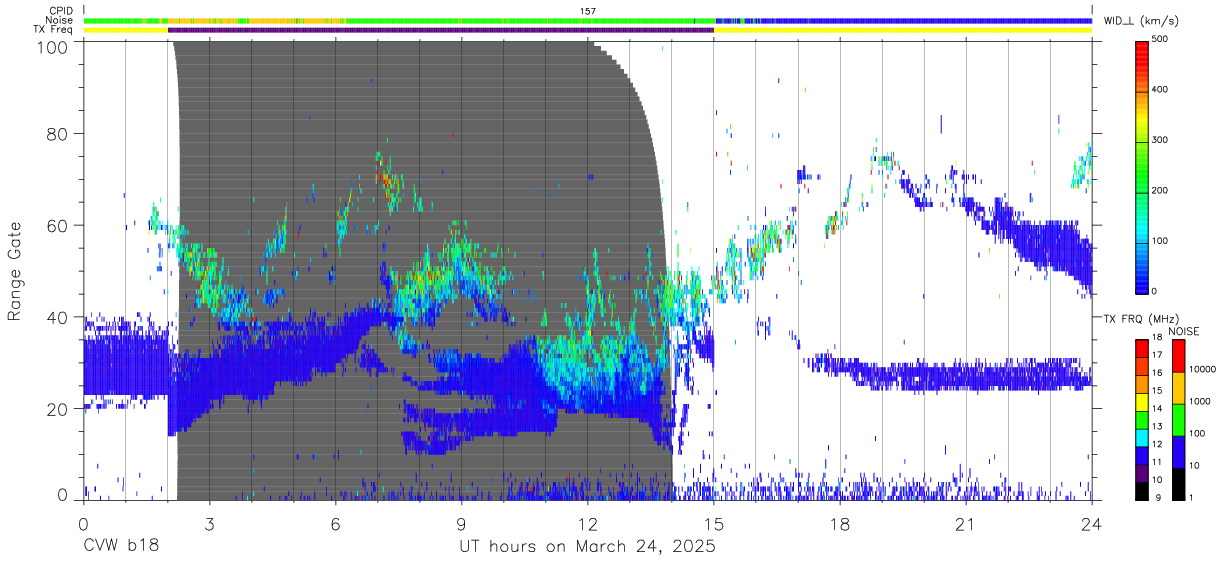Click the black bottom block of NOISE colorbar
This screenshot has height=567, width=1228.
pos(1178,484)
